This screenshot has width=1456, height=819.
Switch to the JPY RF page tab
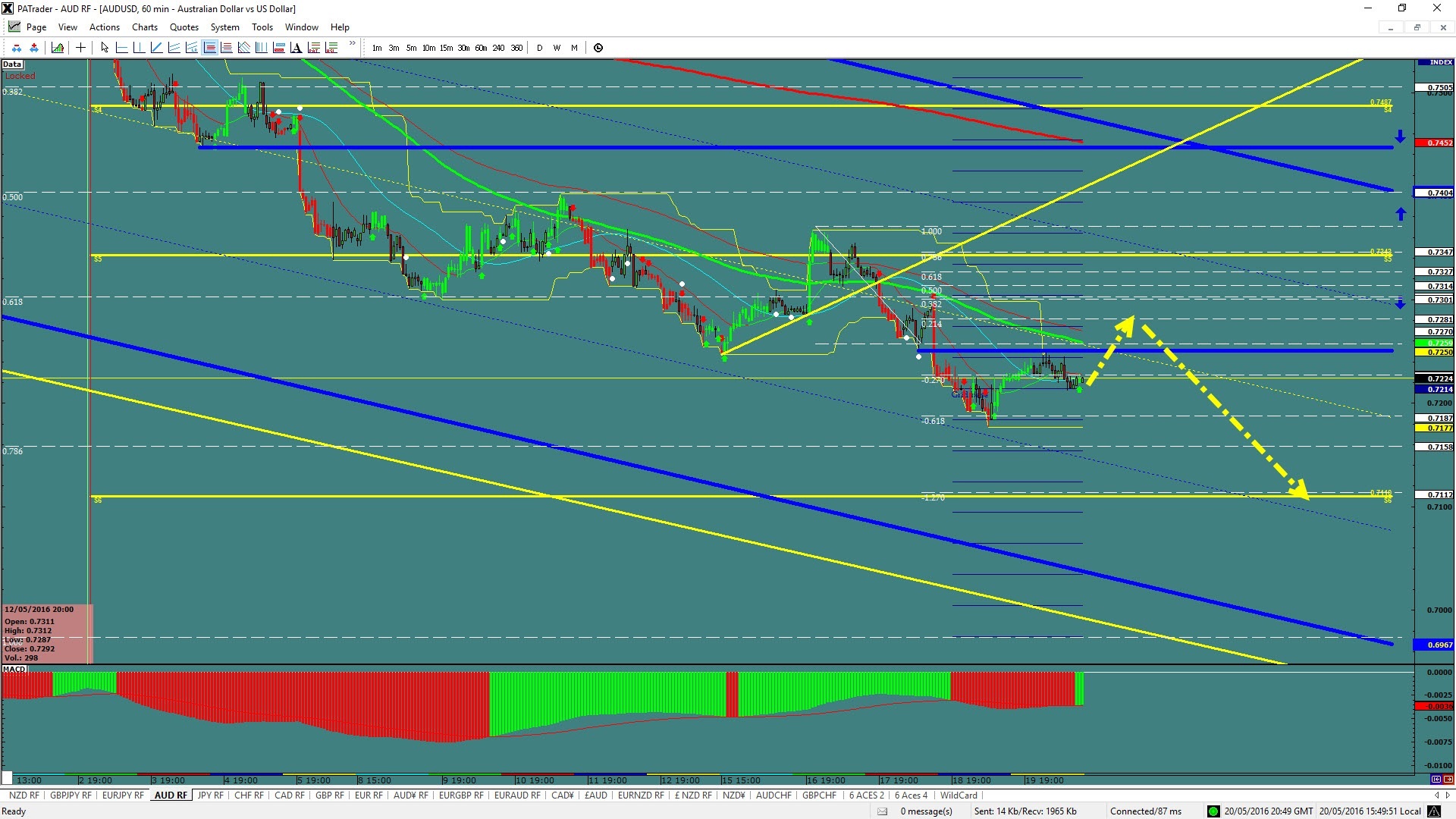(211, 795)
